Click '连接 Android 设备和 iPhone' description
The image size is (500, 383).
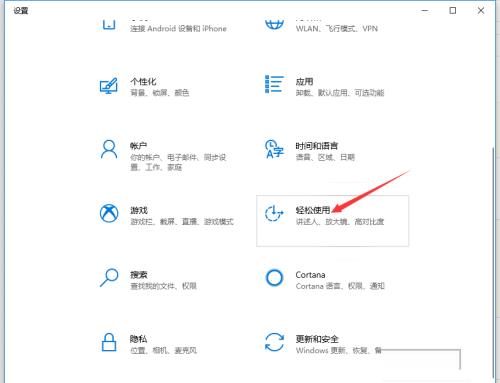pyautogui.click(x=178, y=29)
